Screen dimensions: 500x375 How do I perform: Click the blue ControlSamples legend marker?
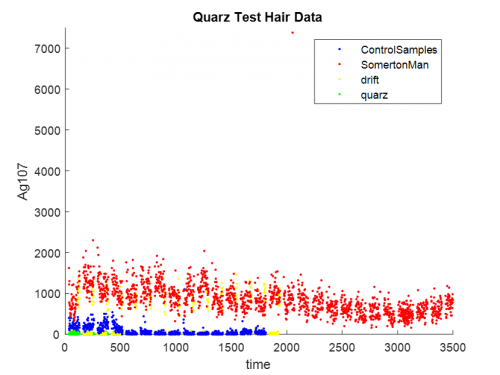coord(340,50)
